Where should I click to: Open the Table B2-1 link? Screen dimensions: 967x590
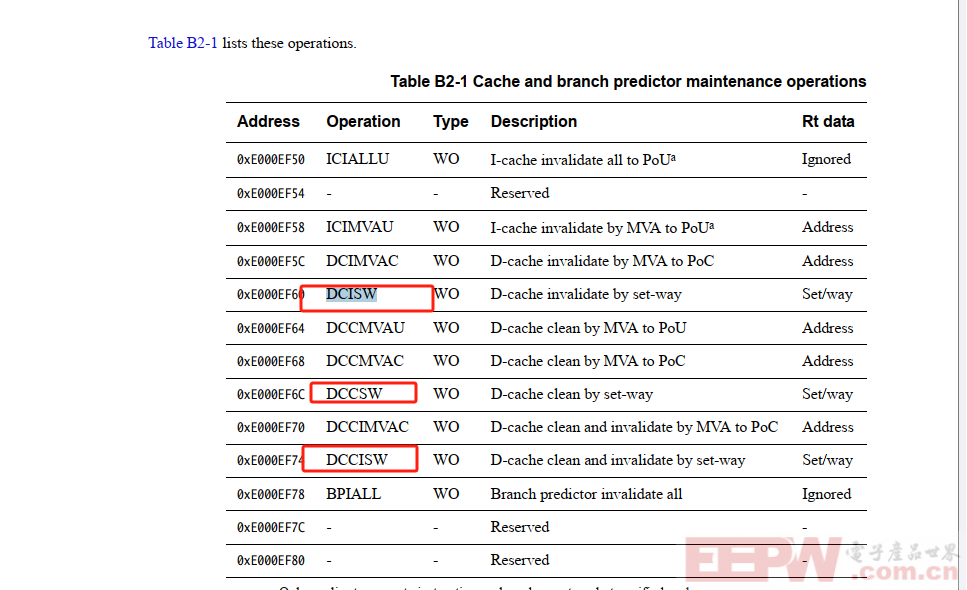click(183, 43)
